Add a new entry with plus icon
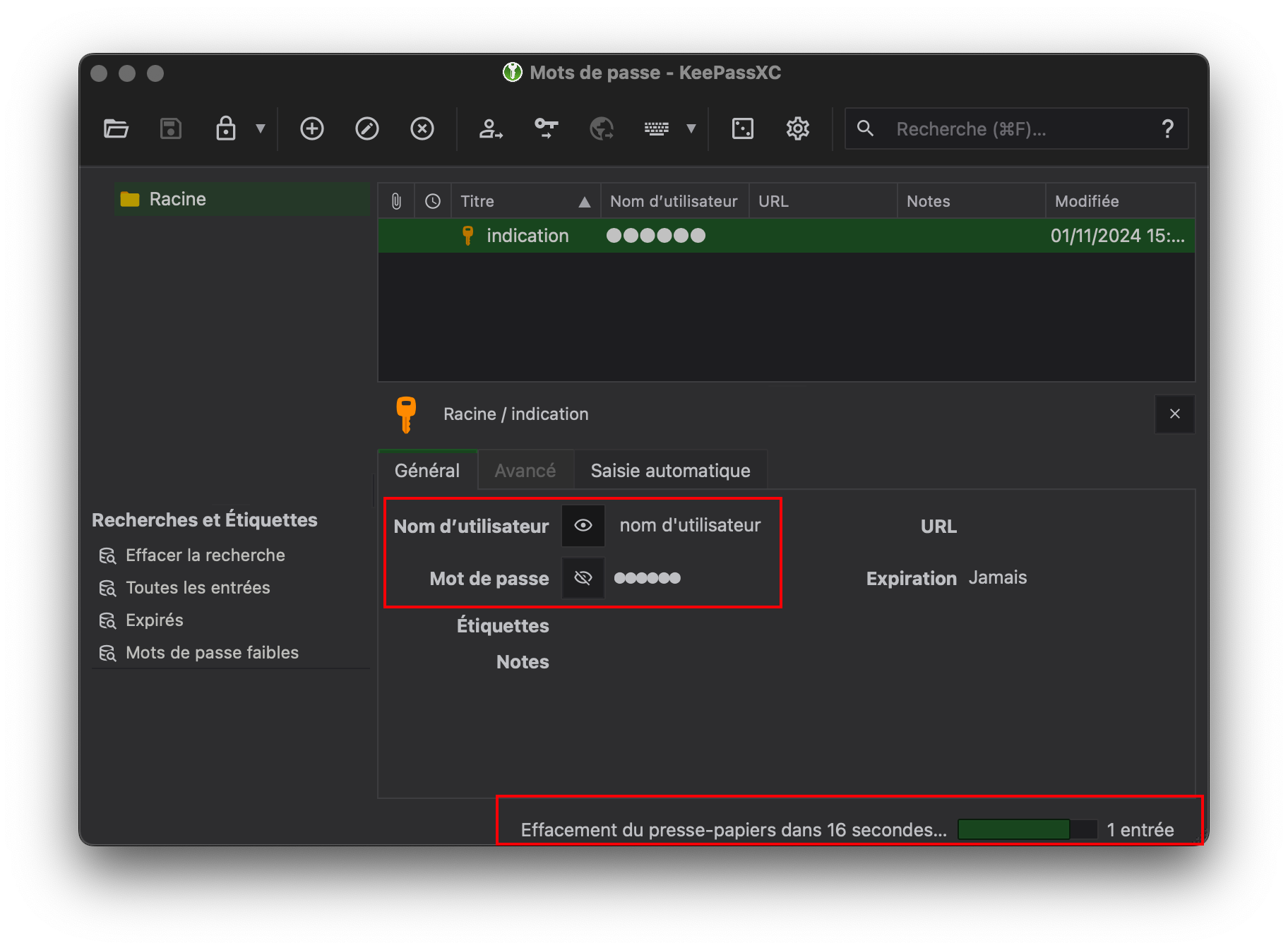1288x950 pixels. (x=312, y=129)
